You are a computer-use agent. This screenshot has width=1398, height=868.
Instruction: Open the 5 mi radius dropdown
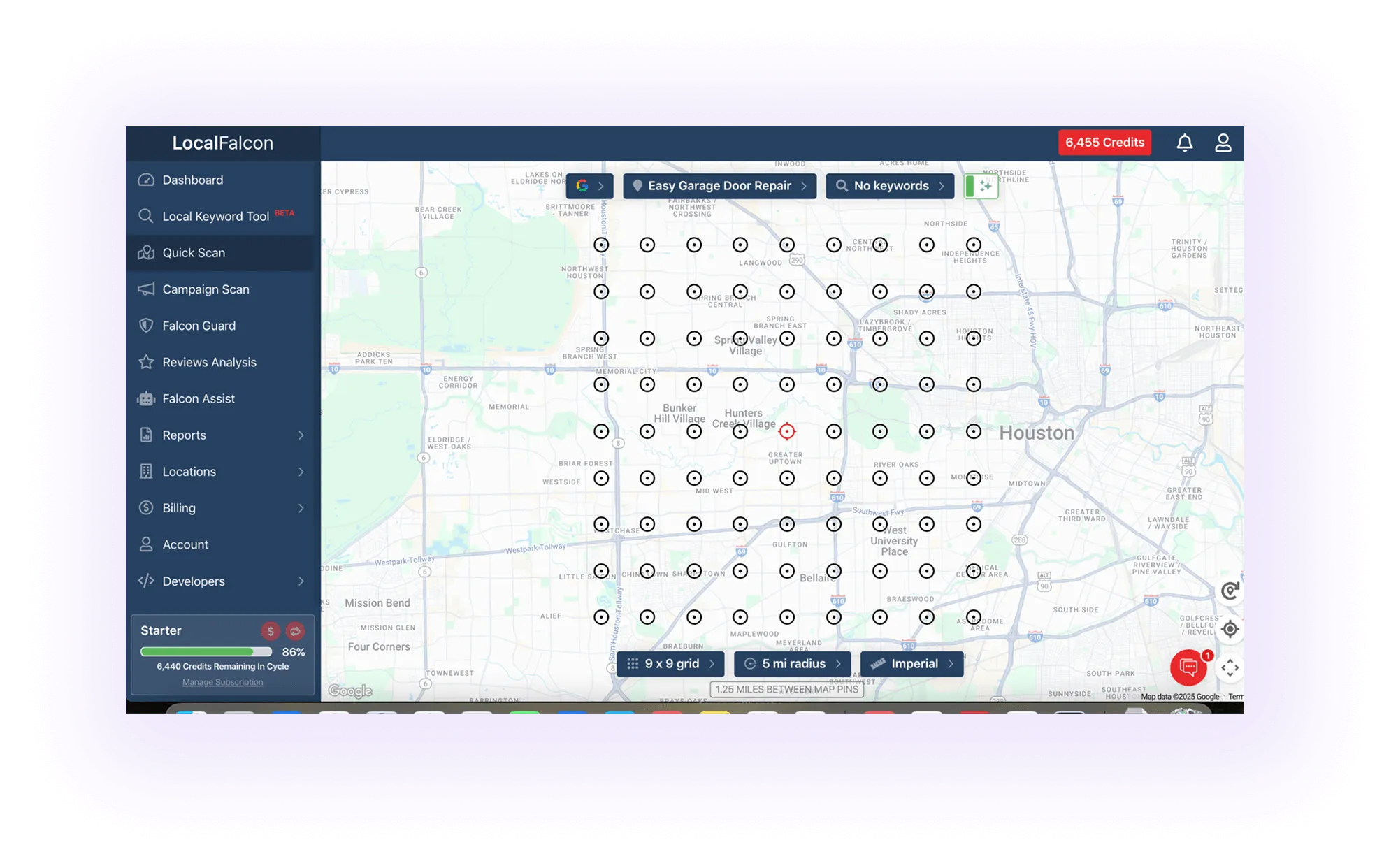tap(793, 663)
